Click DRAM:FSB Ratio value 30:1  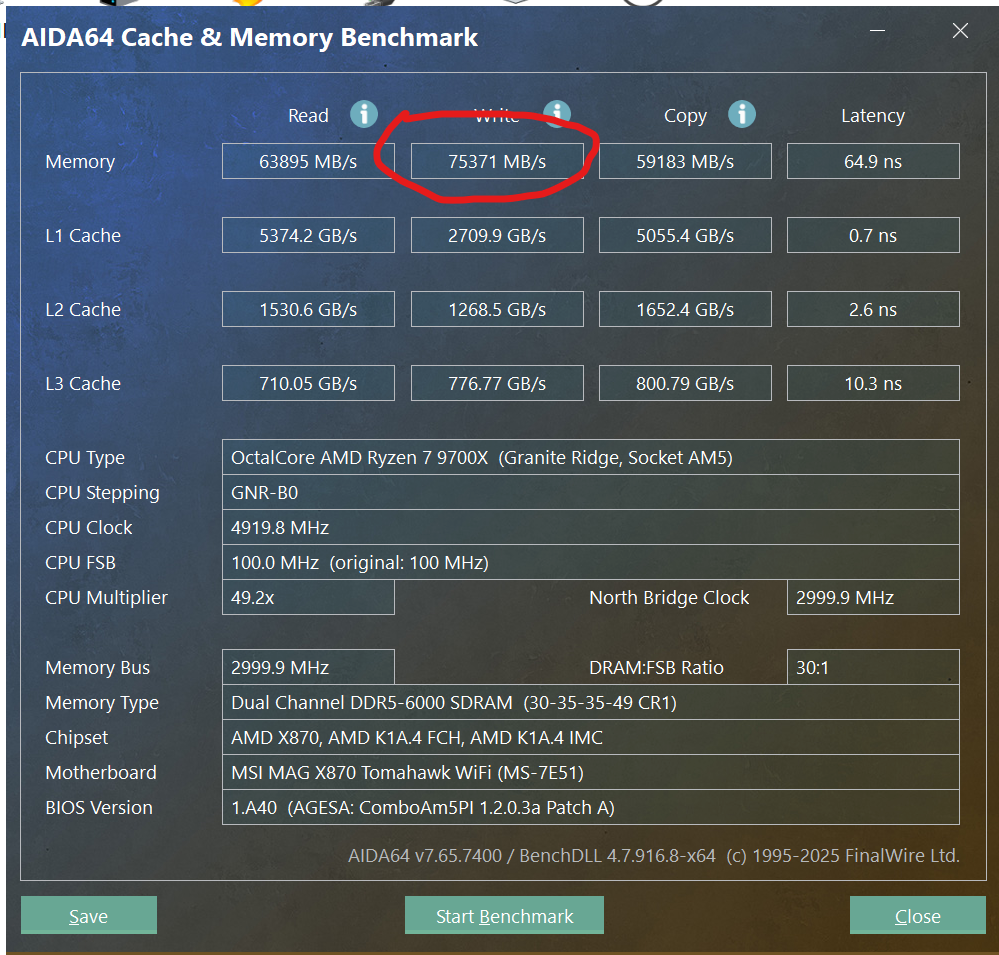pyautogui.click(x=873, y=667)
